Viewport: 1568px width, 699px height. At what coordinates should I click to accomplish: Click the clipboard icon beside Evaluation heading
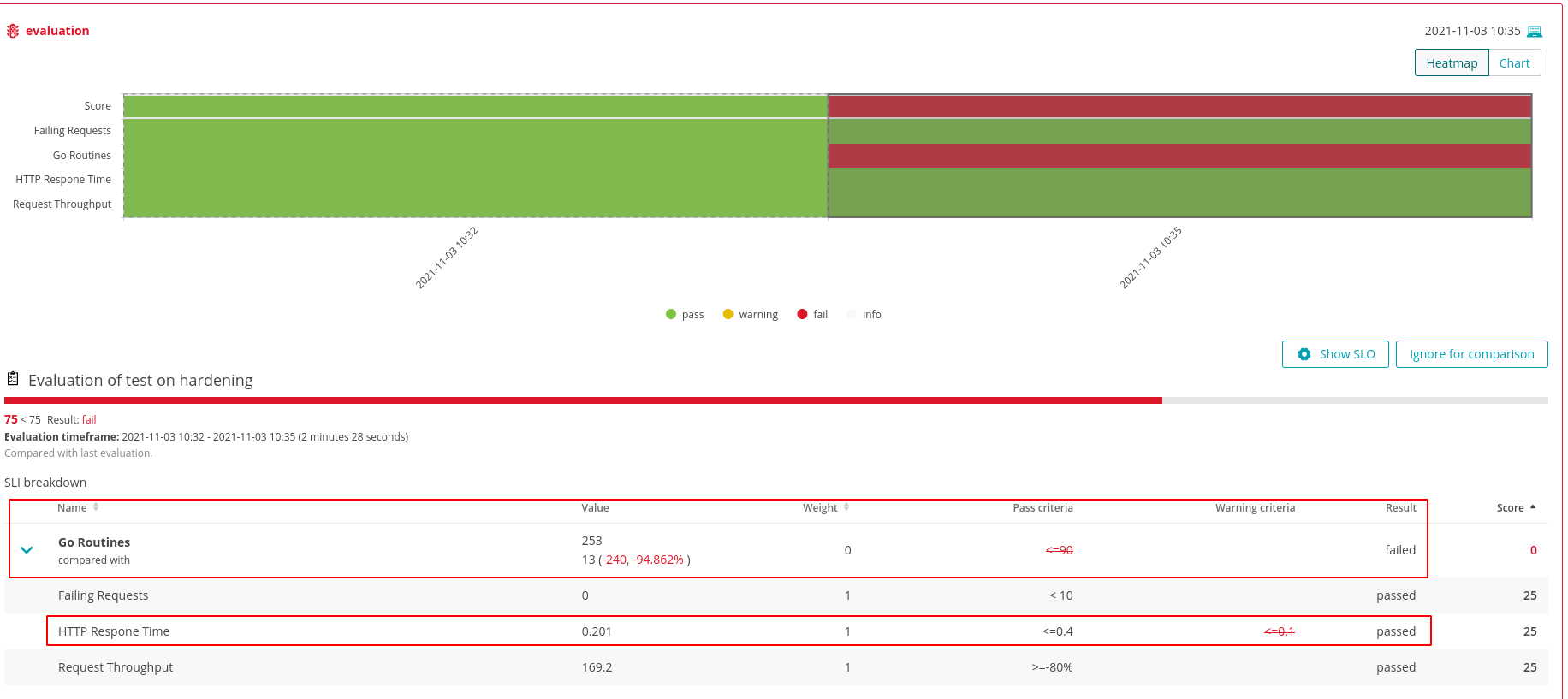[x=13, y=378]
